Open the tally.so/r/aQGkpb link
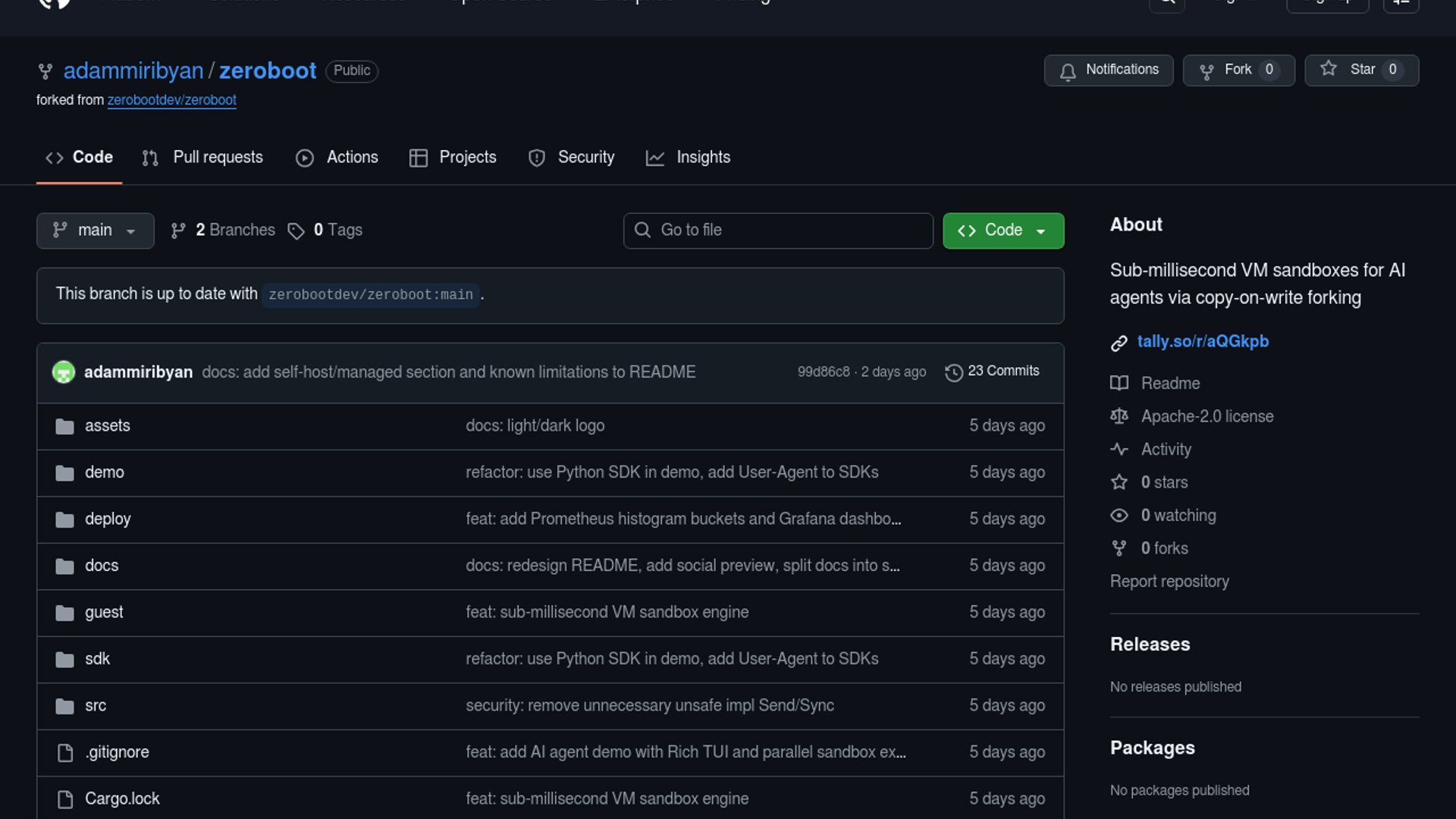Image resolution: width=1456 pixels, height=819 pixels. point(1202,342)
